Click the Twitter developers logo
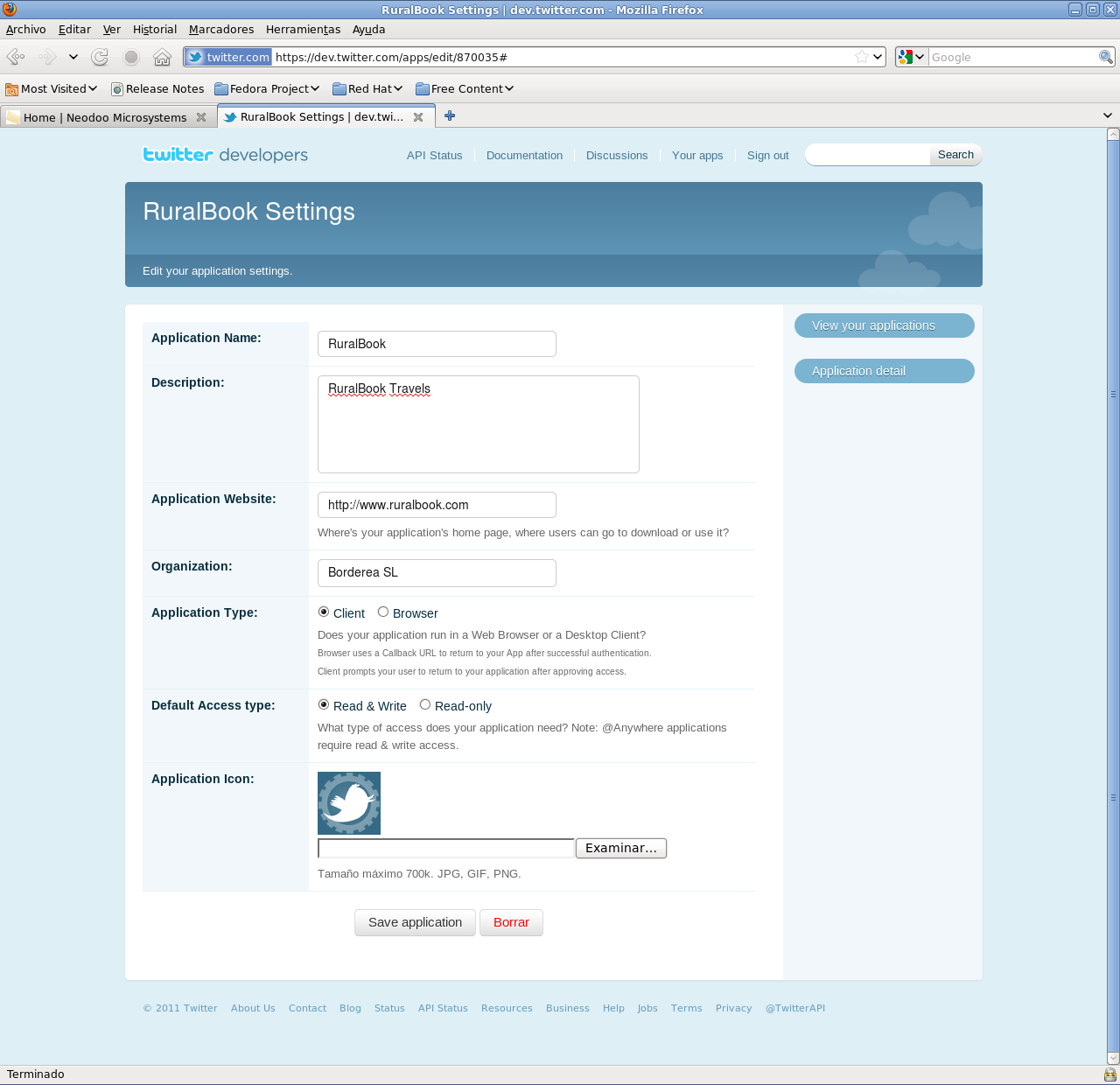 tap(226, 155)
